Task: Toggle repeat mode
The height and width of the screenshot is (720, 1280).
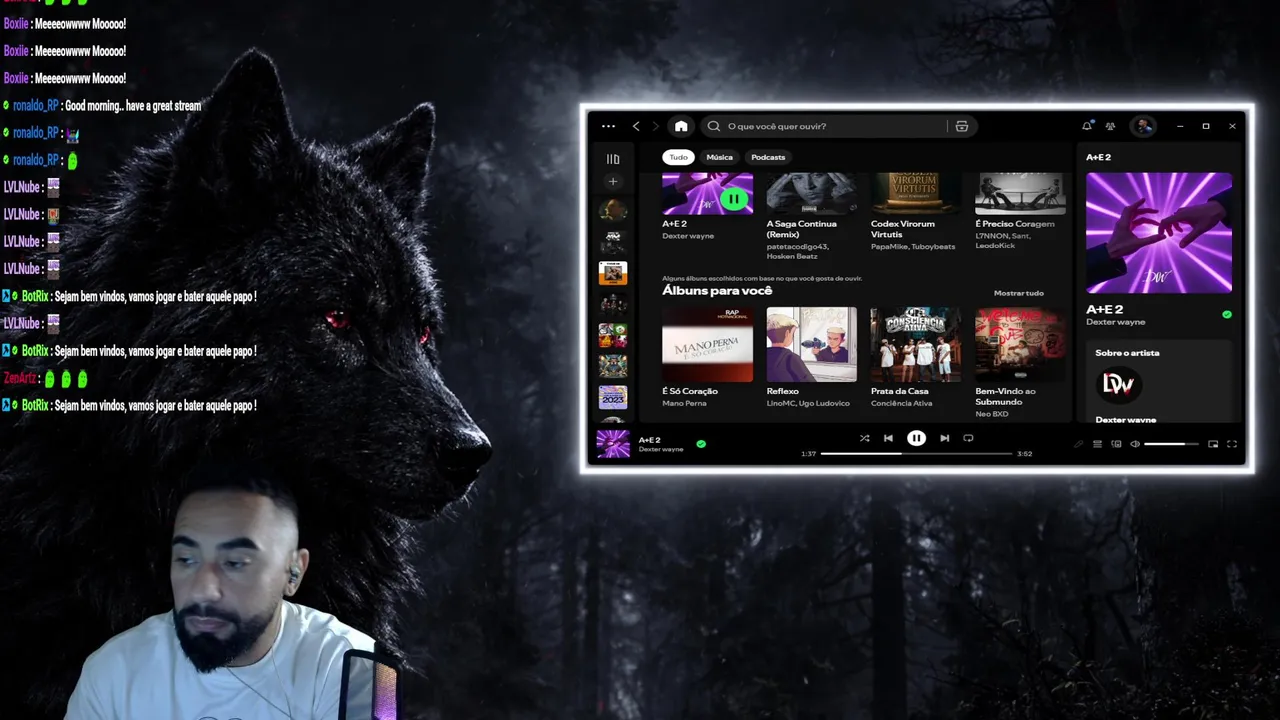Action: pyautogui.click(x=968, y=438)
